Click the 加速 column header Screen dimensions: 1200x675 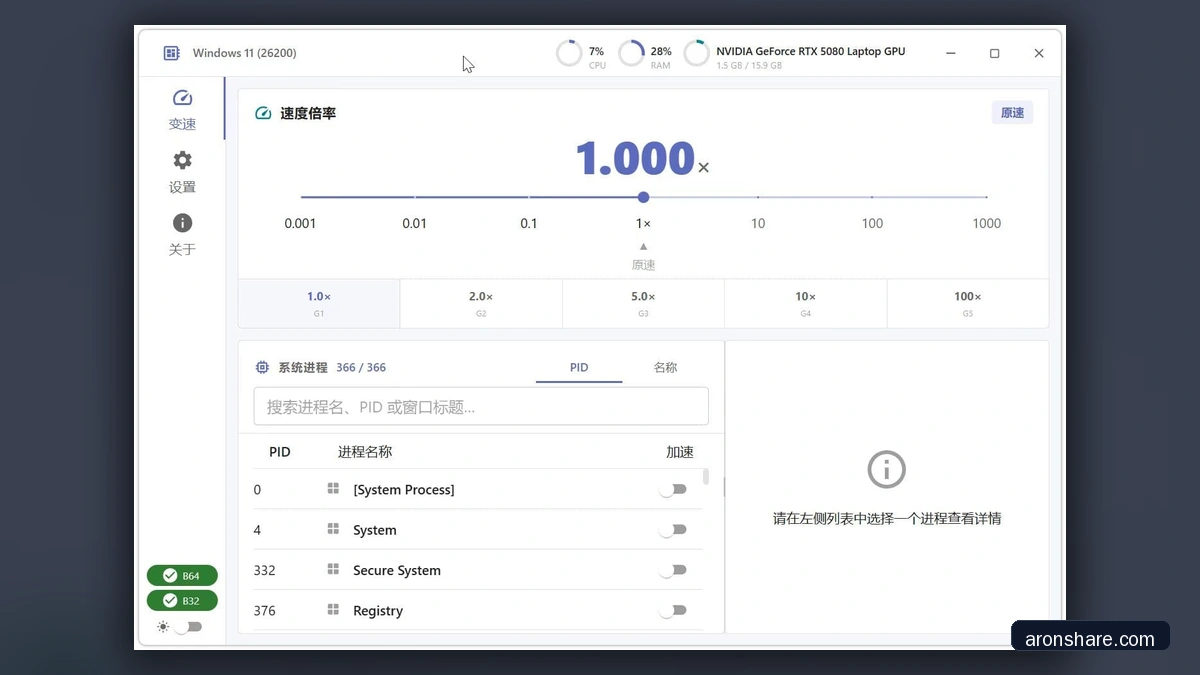[680, 452]
